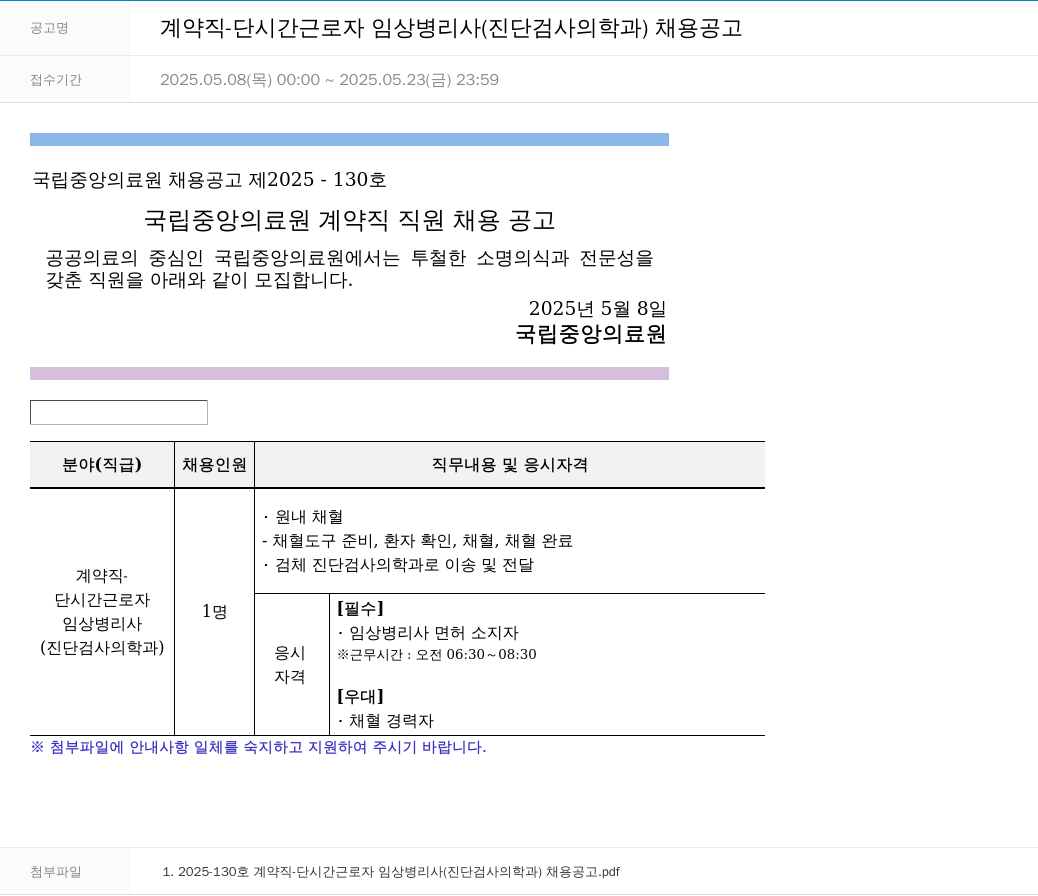Click the line 채혈도구 준비, 환자 확인
The image size is (1038, 896).
coord(417,541)
